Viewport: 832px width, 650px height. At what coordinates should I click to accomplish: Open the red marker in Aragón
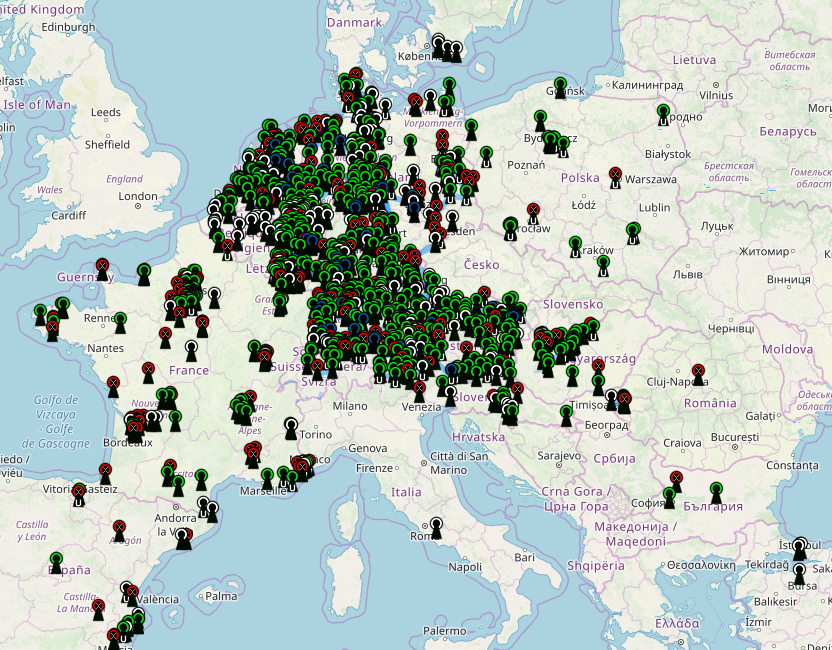click(119, 531)
